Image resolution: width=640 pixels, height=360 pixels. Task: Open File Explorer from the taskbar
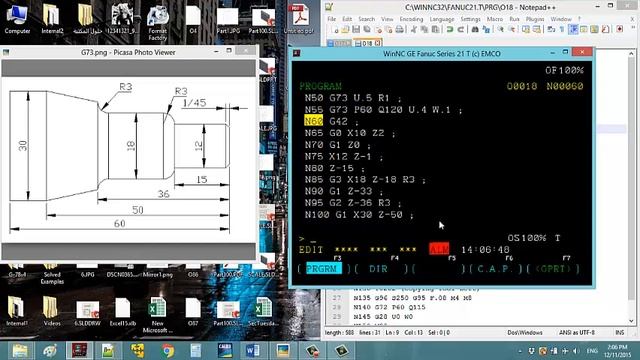(20, 351)
